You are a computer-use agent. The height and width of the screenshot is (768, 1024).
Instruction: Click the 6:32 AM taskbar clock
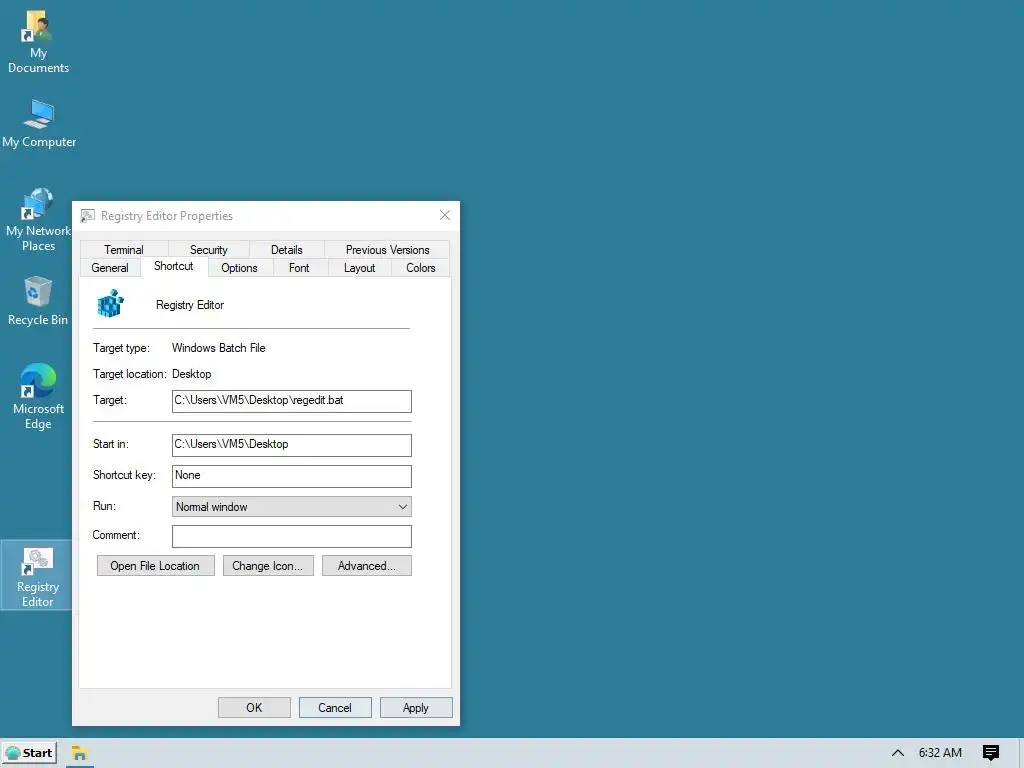pos(940,753)
